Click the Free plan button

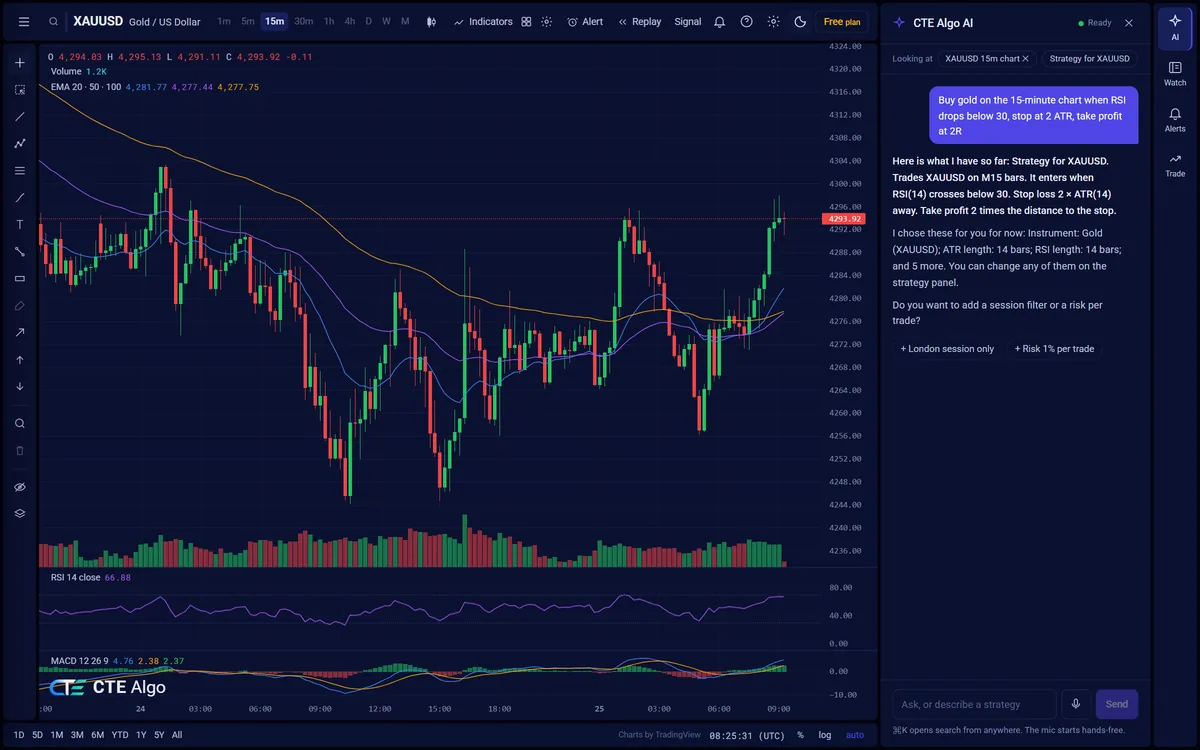842,21
